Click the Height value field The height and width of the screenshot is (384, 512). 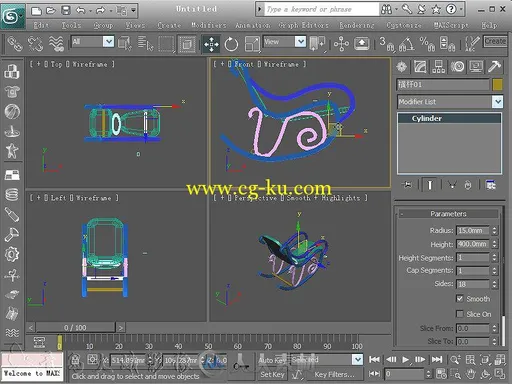point(473,244)
